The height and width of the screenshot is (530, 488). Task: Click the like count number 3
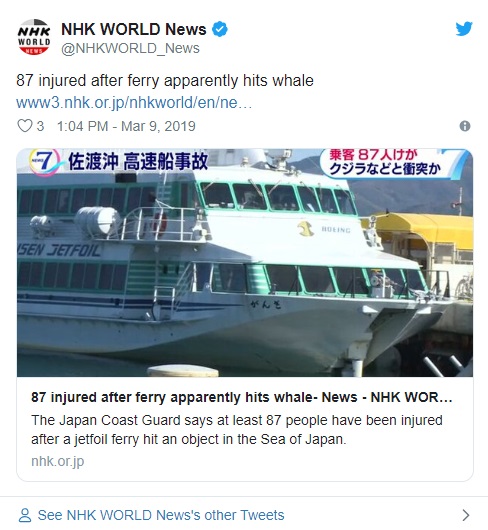click(x=40, y=126)
